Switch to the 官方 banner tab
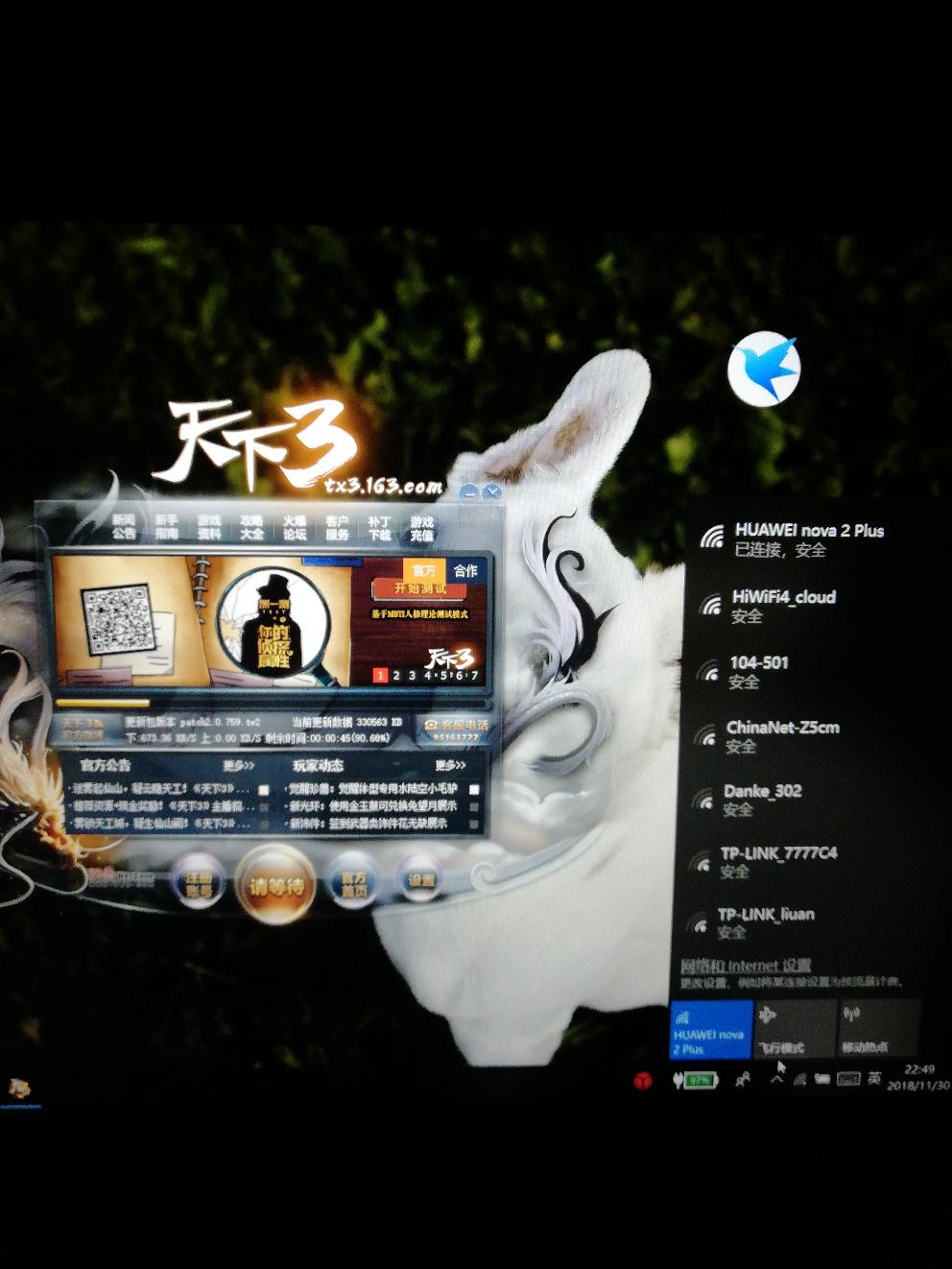Screen dimensions: 952x1269 (424, 570)
